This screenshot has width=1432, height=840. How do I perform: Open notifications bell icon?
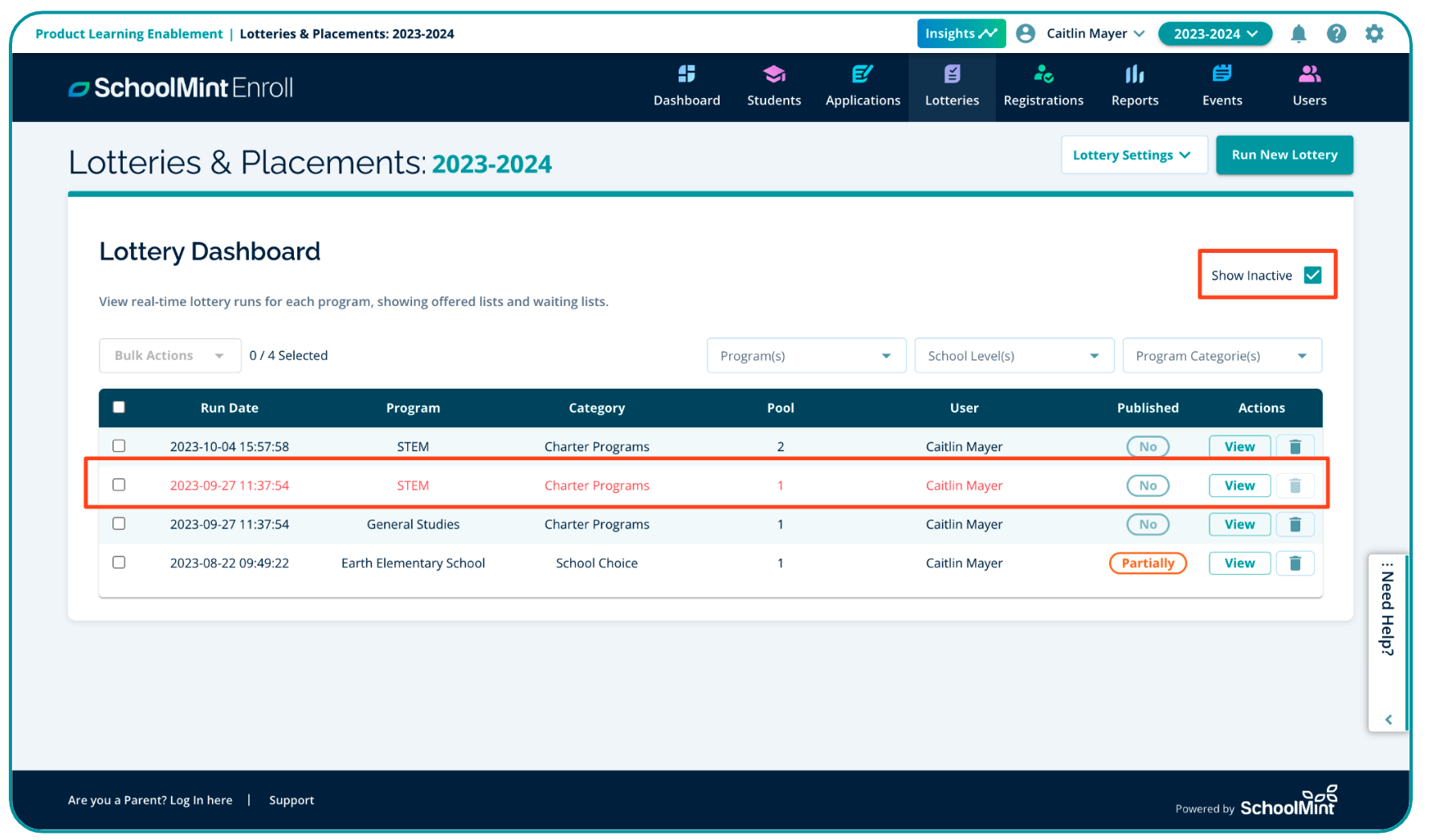pyautogui.click(x=1298, y=34)
